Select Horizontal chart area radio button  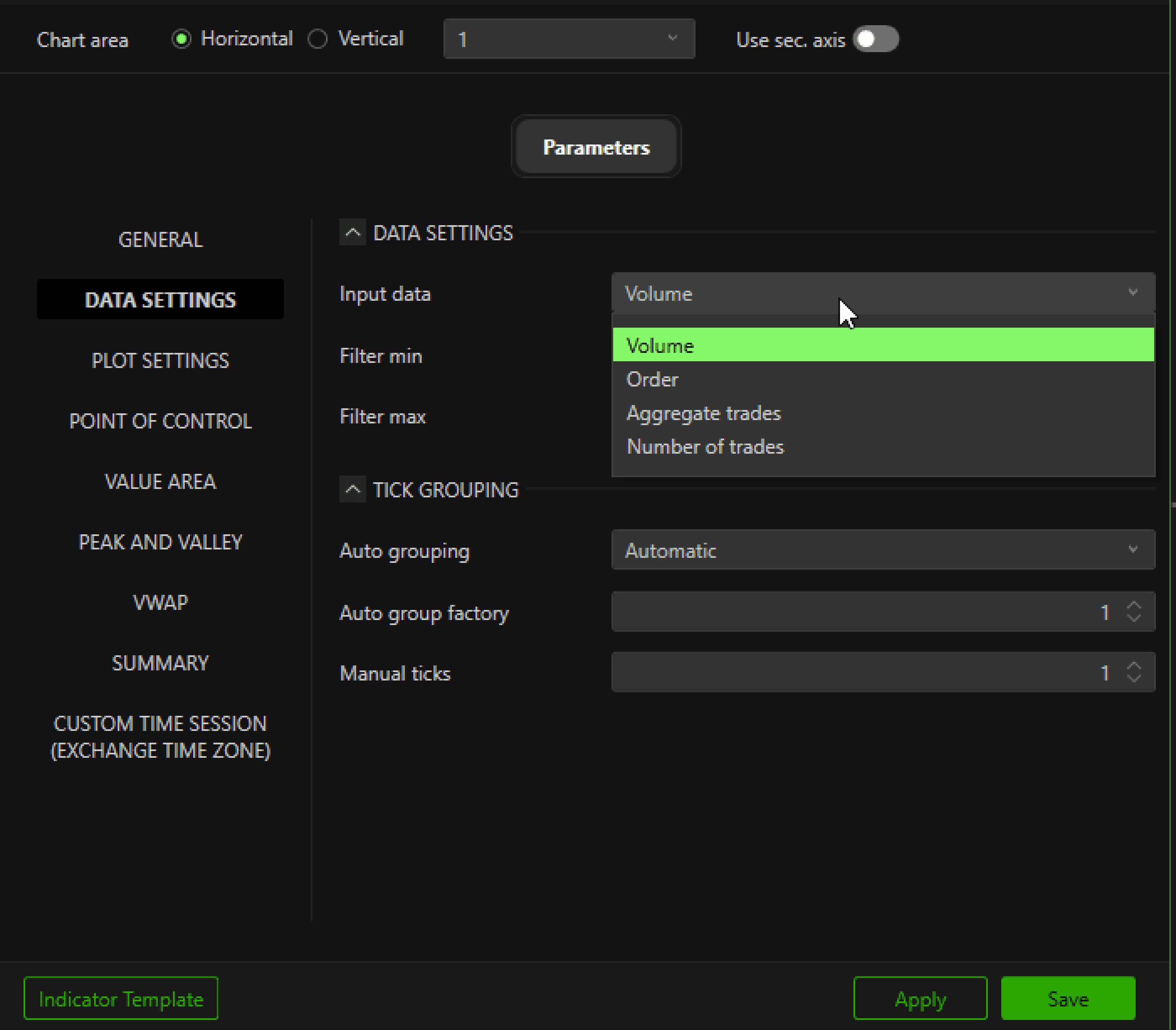tap(181, 39)
